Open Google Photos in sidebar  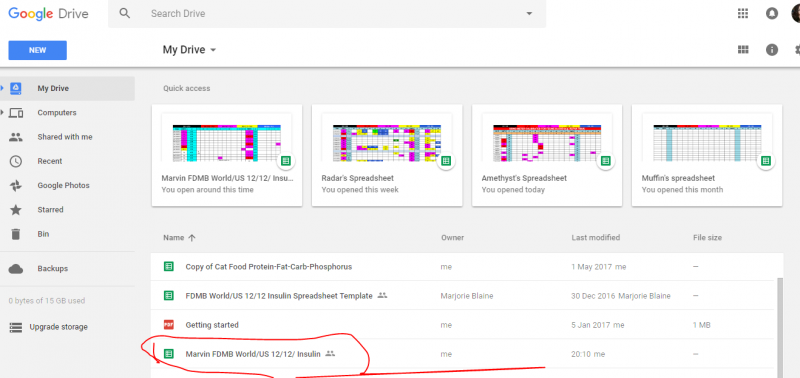(63, 185)
